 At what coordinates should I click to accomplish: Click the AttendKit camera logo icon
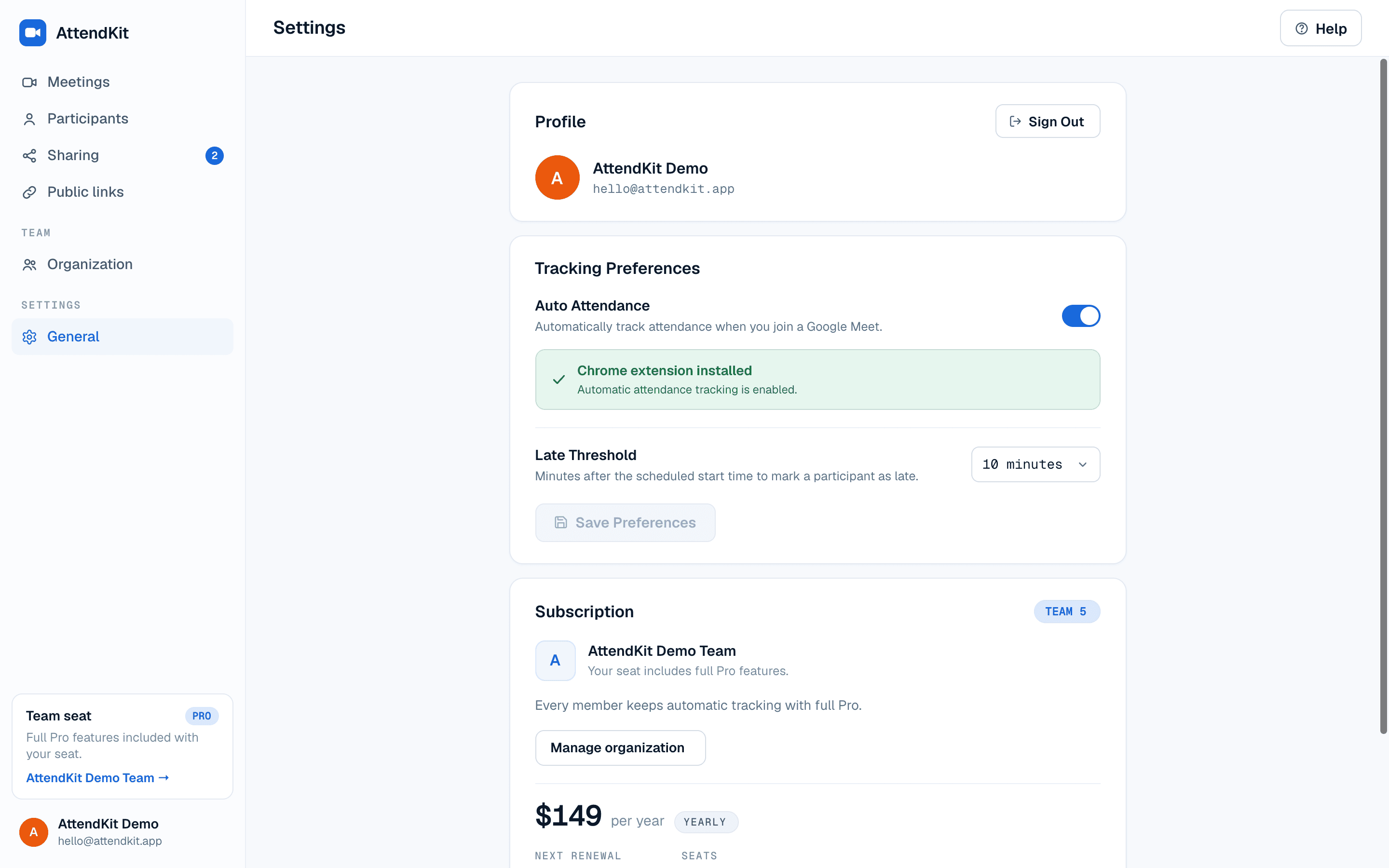tap(33, 33)
